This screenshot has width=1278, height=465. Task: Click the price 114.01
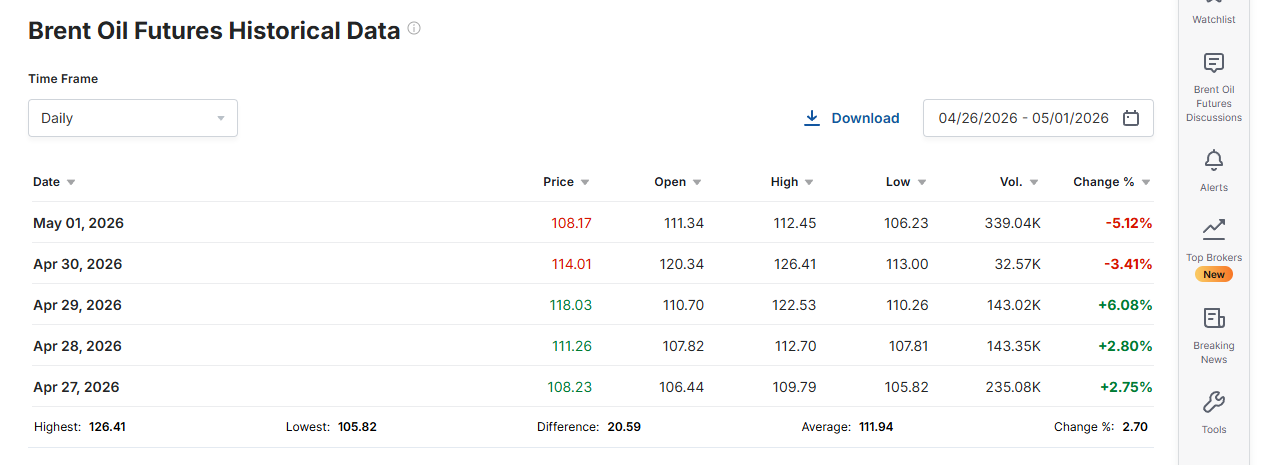(x=572, y=264)
